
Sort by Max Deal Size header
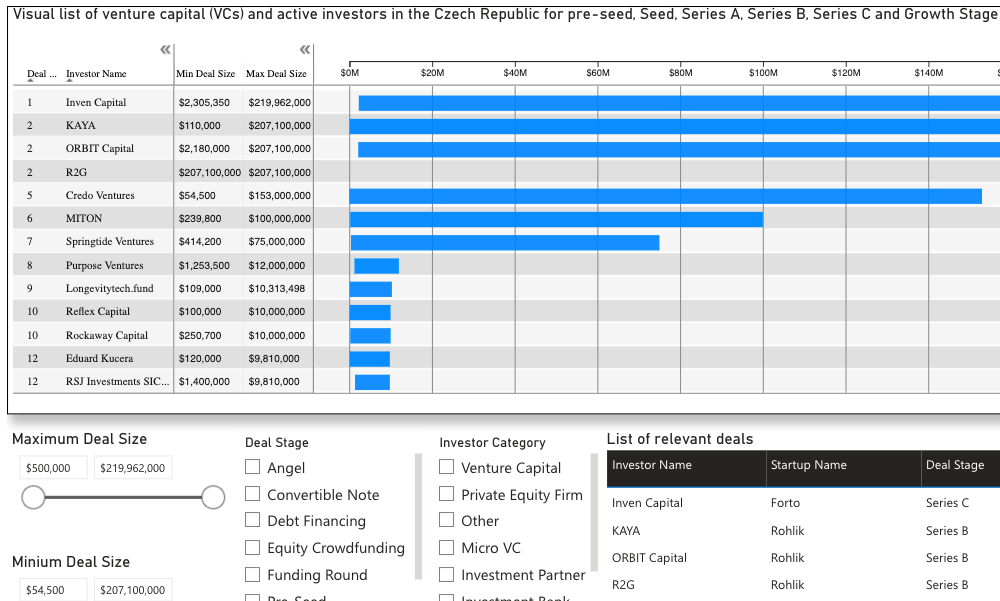point(276,74)
